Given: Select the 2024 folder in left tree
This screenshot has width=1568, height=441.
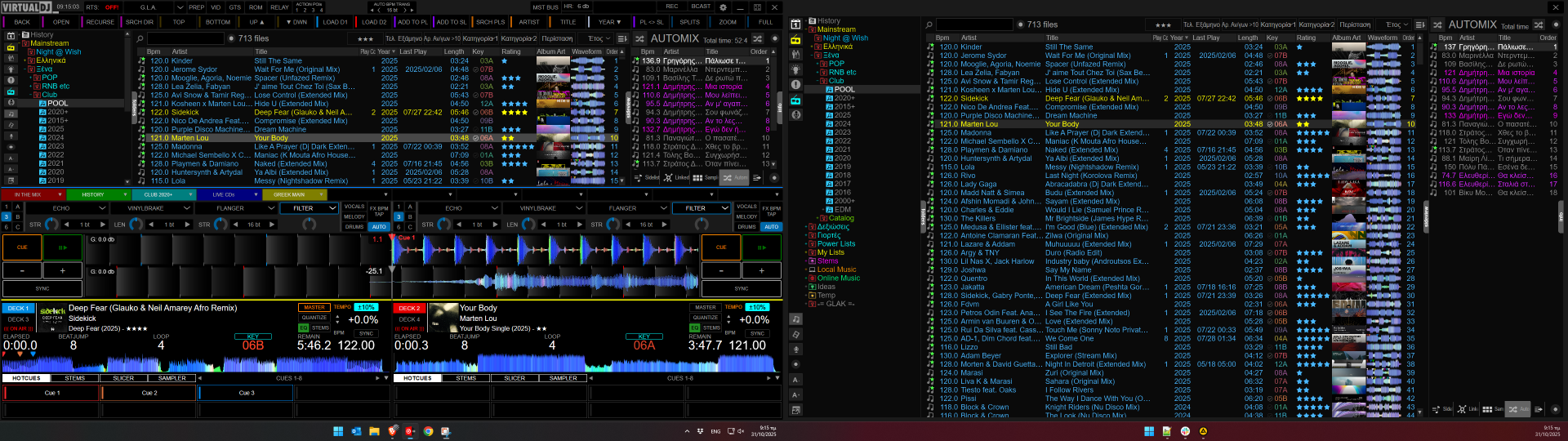Looking at the screenshot, I should tap(56, 137).
